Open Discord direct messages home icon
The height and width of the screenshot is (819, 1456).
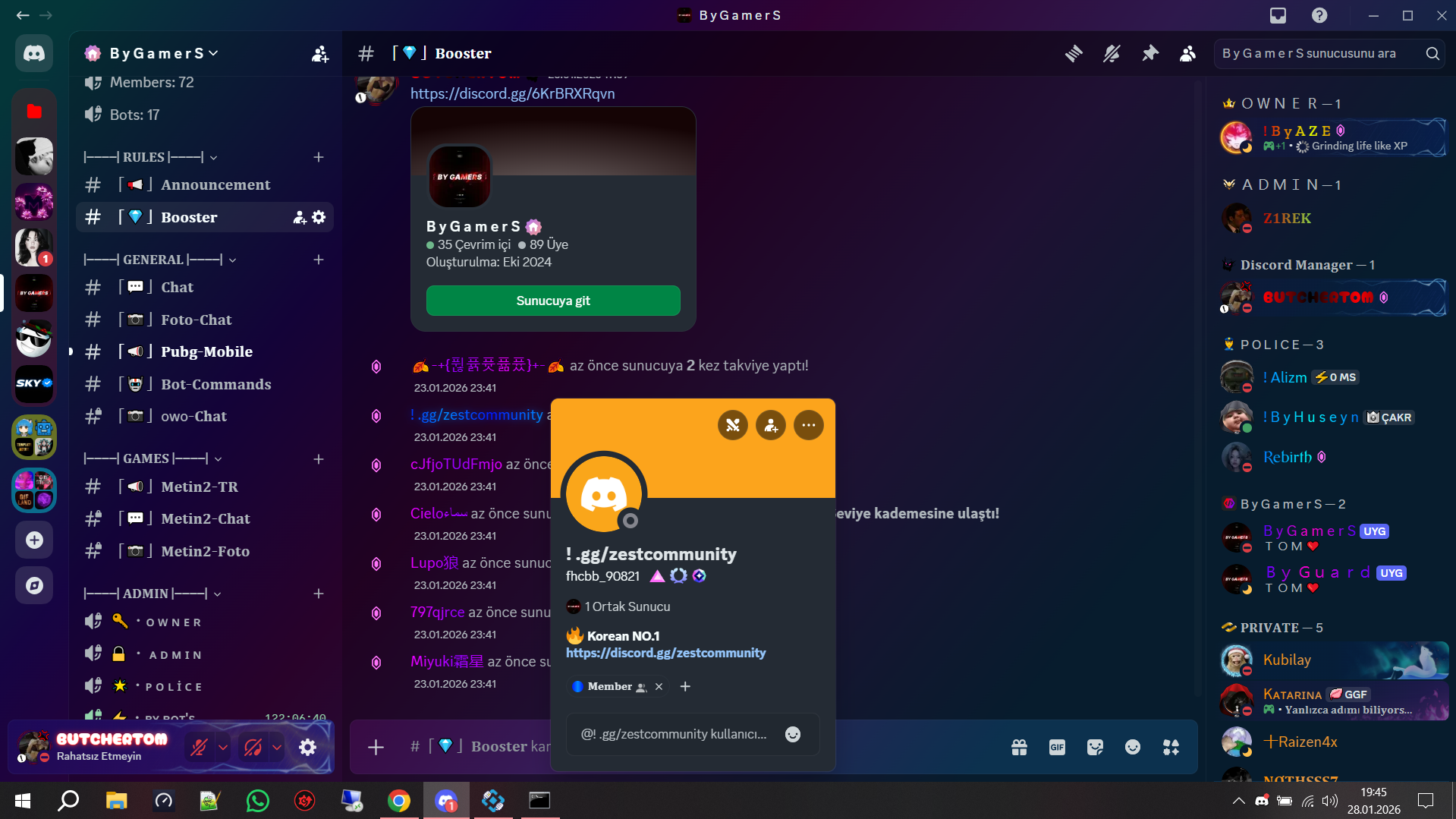point(34,53)
